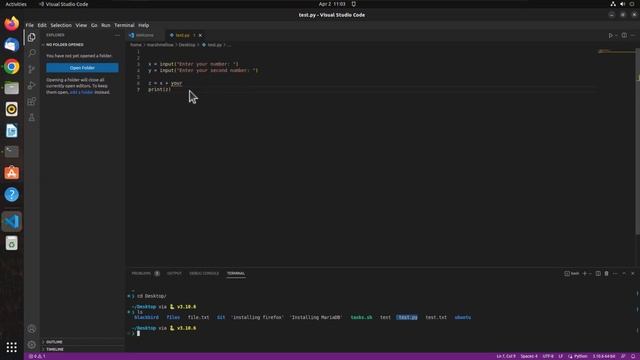640x360 pixels.
Task: Change the UTF-8 encoding
Action: [x=548, y=356]
